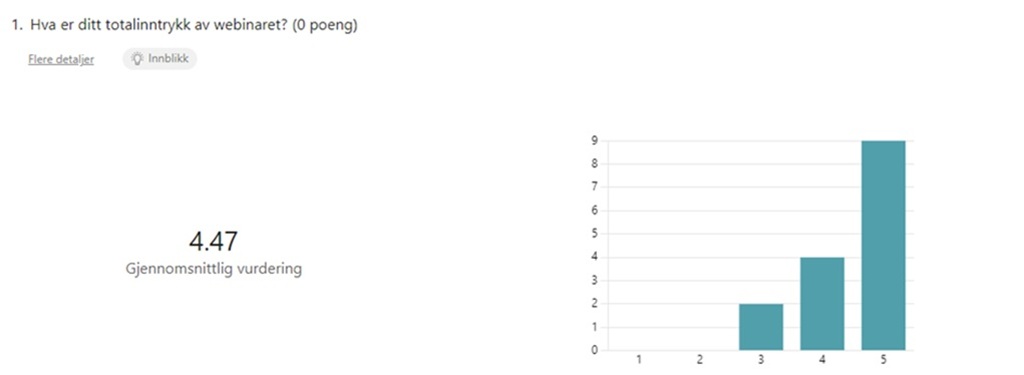
Task: Click the (0 poeng) text
Action: pos(325,25)
